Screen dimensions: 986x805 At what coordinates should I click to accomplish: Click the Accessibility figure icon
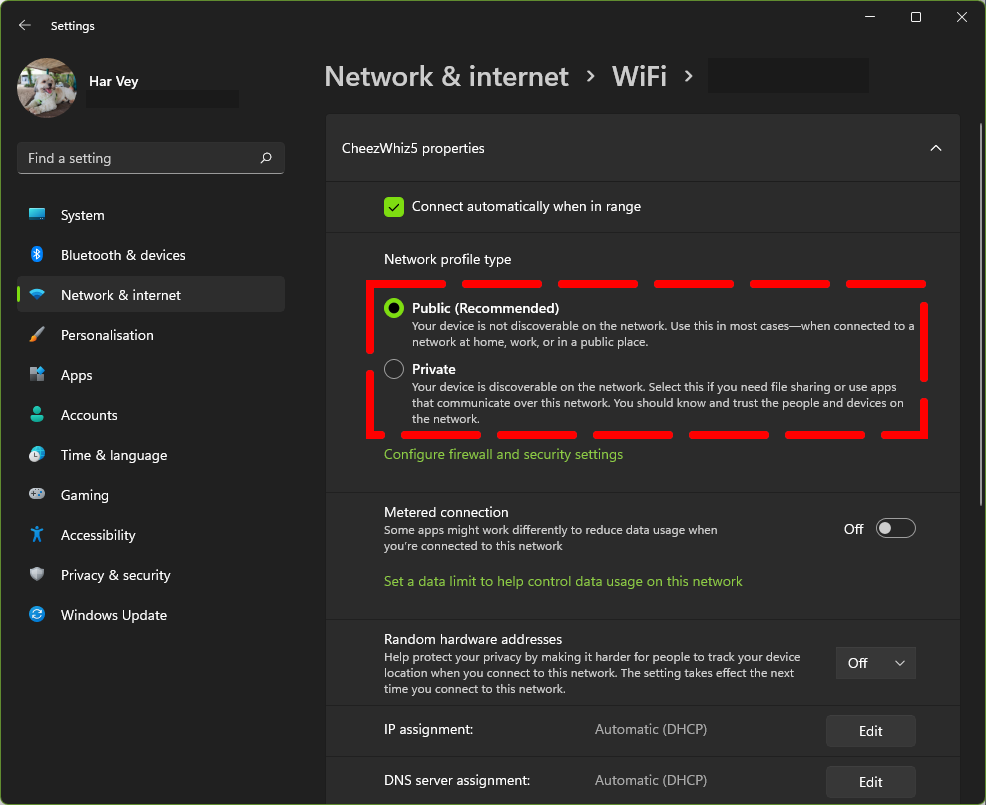point(37,535)
